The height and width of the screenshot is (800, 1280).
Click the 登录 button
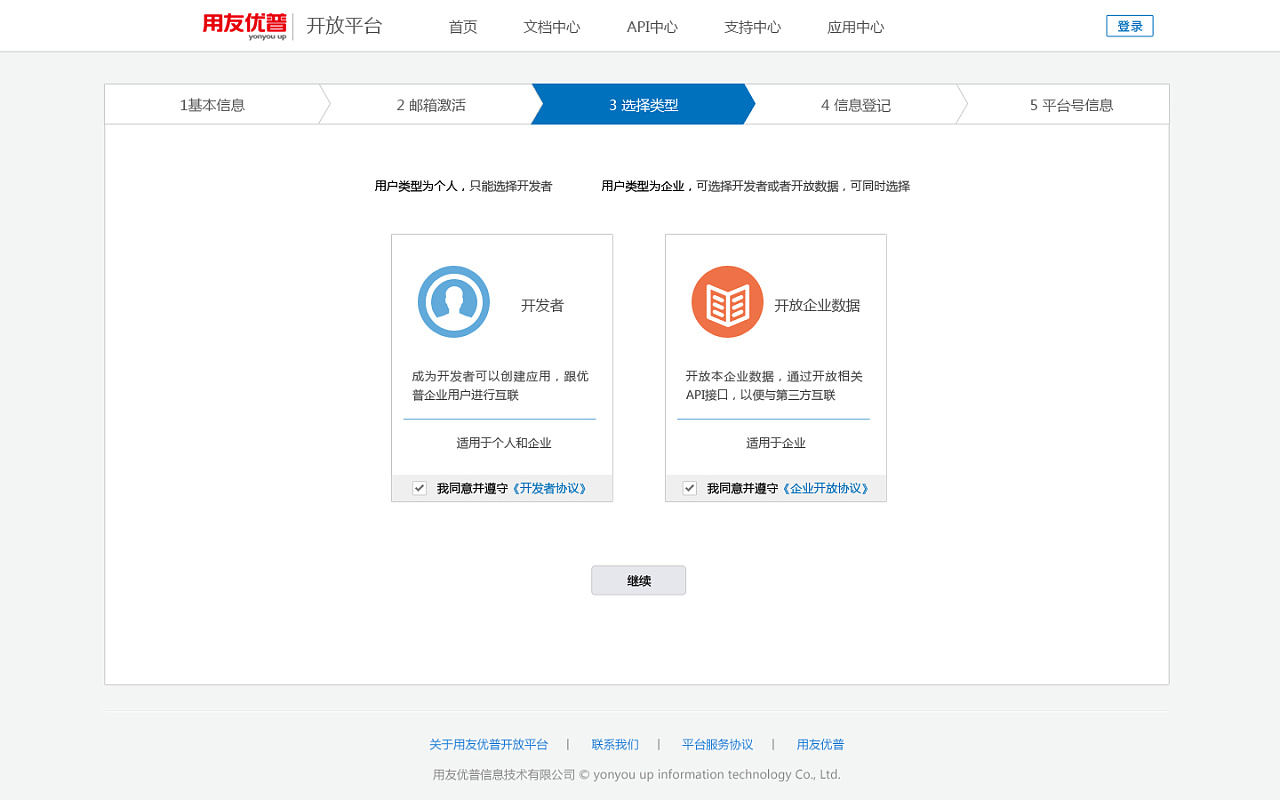point(1129,25)
